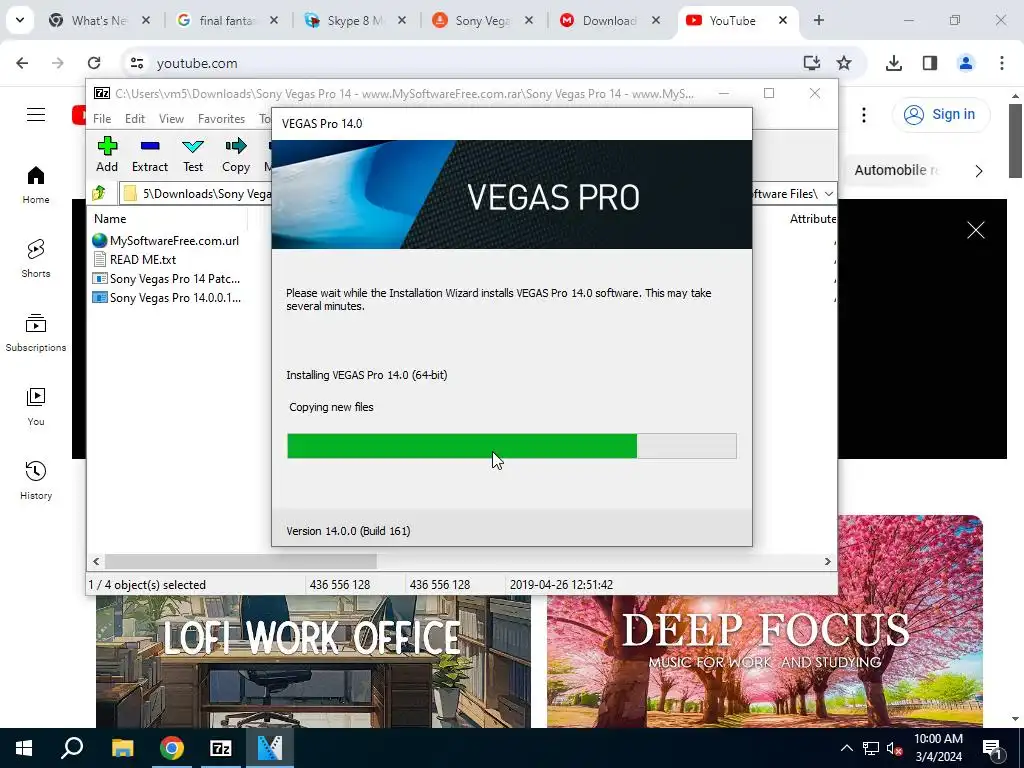This screenshot has height=768, width=1024.
Task: Open View menu in 7-Zip
Action: (x=171, y=118)
